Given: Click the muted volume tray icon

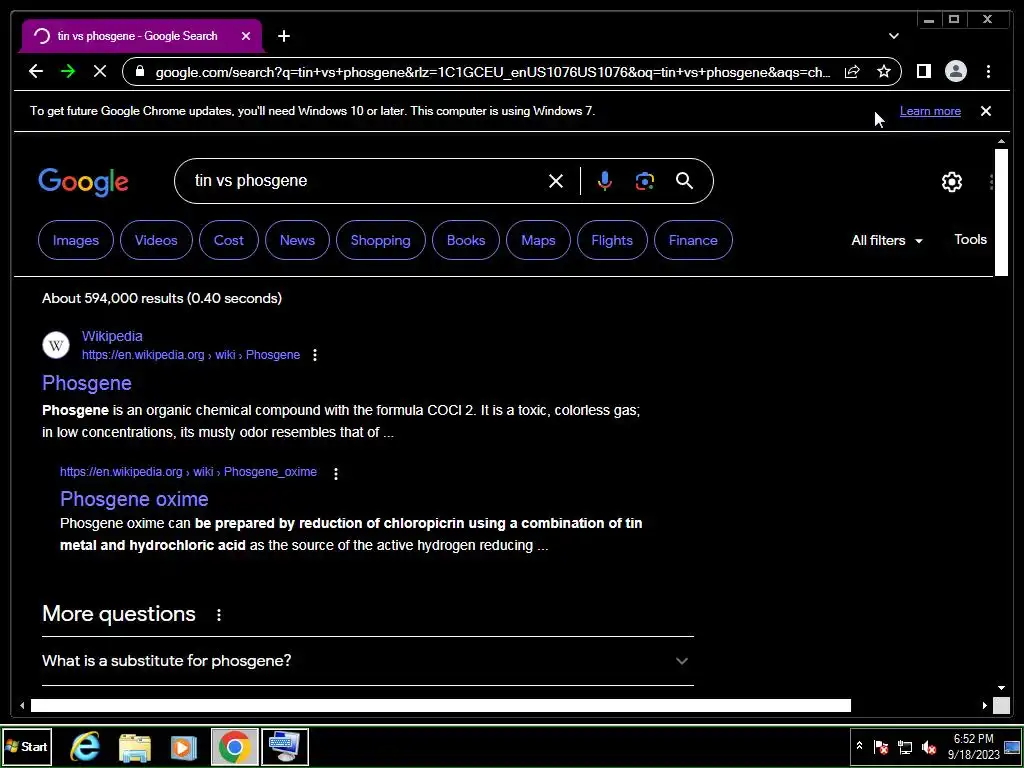Looking at the screenshot, I should click(x=928, y=747).
